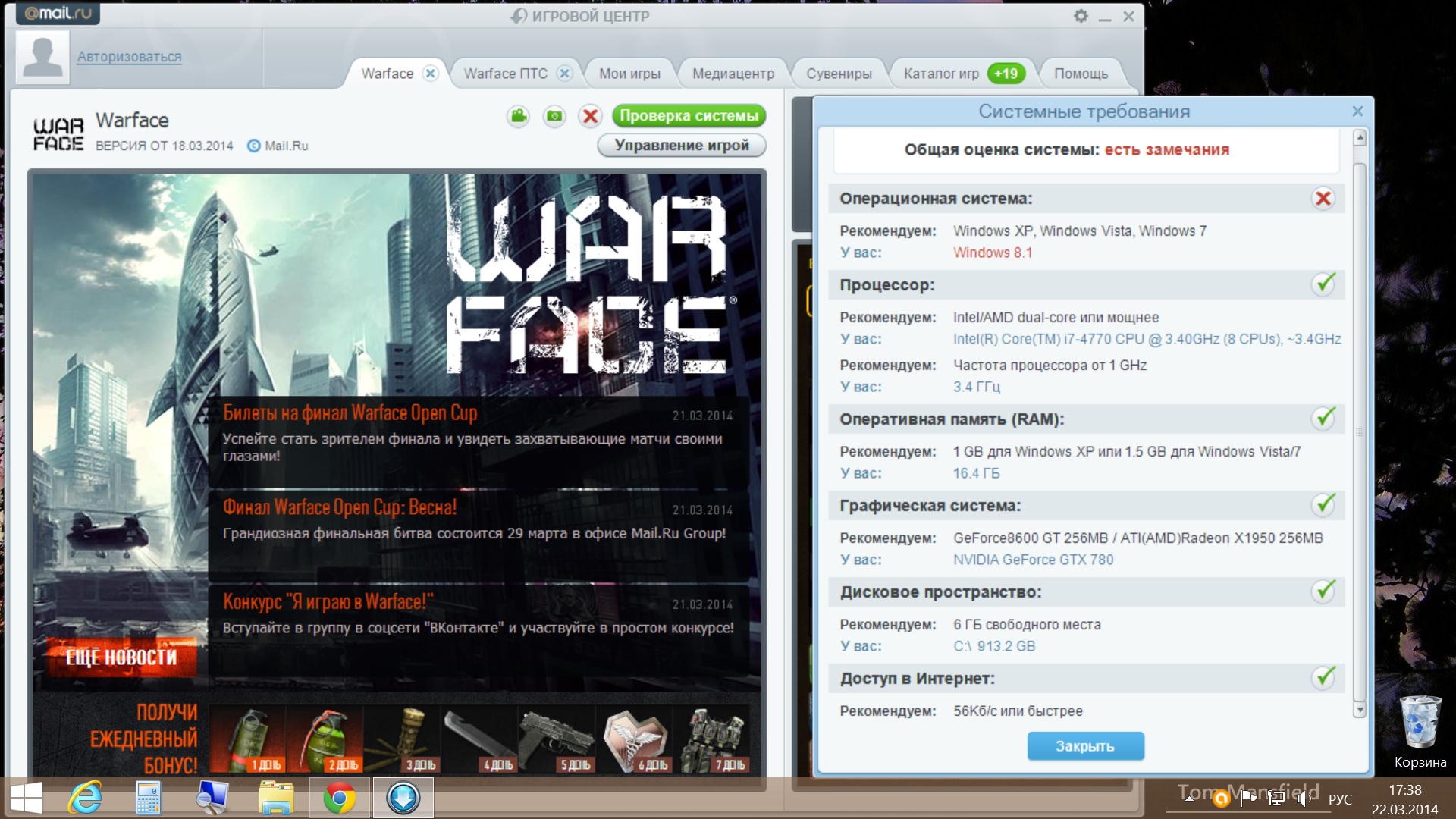Click scrollbar down arrow in requirements panel
Image resolution: width=1456 pixels, height=819 pixels.
click(x=1360, y=710)
